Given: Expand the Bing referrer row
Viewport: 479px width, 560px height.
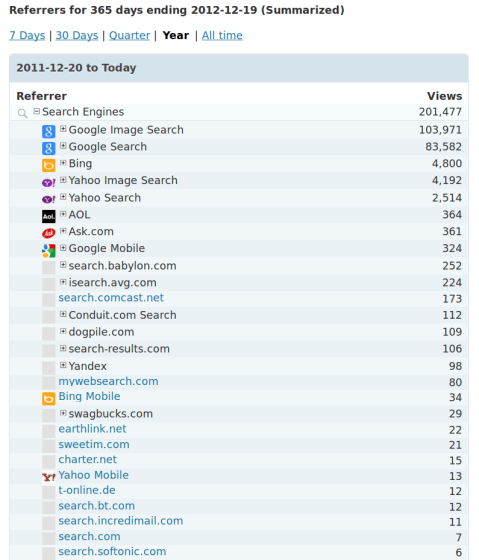Looking at the screenshot, I should (x=63, y=163).
